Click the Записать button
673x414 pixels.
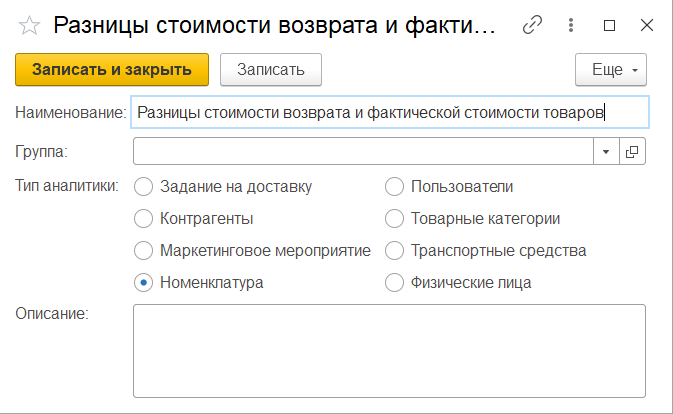(270, 70)
